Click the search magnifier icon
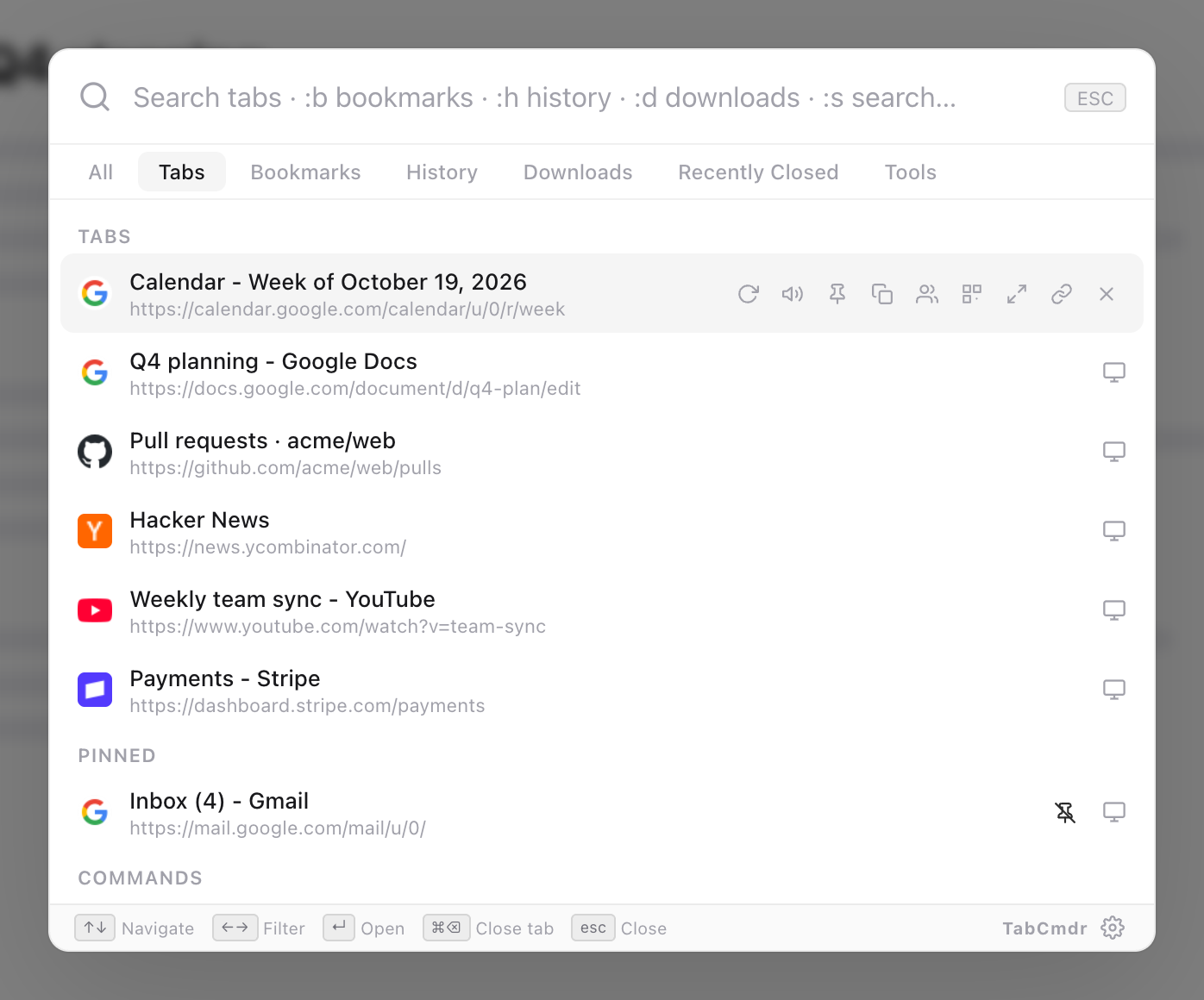The height and width of the screenshot is (1000, 1204). point(95,97)
